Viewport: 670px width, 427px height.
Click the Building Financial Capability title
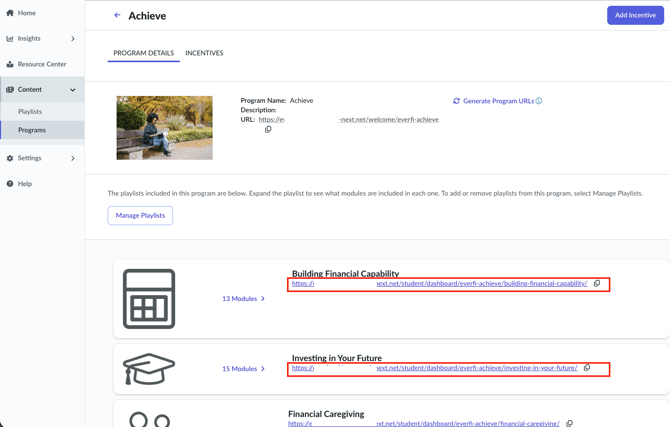345,274
